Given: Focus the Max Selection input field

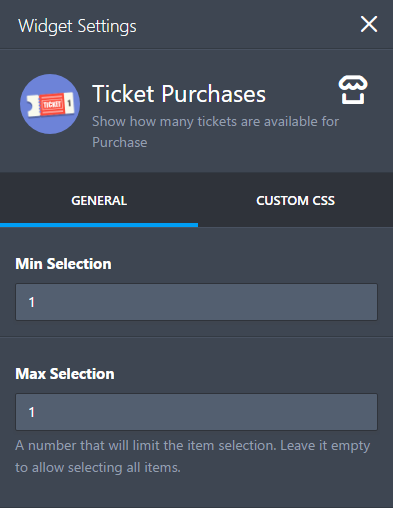Looking at the screenshot, I should click(196, 412).
